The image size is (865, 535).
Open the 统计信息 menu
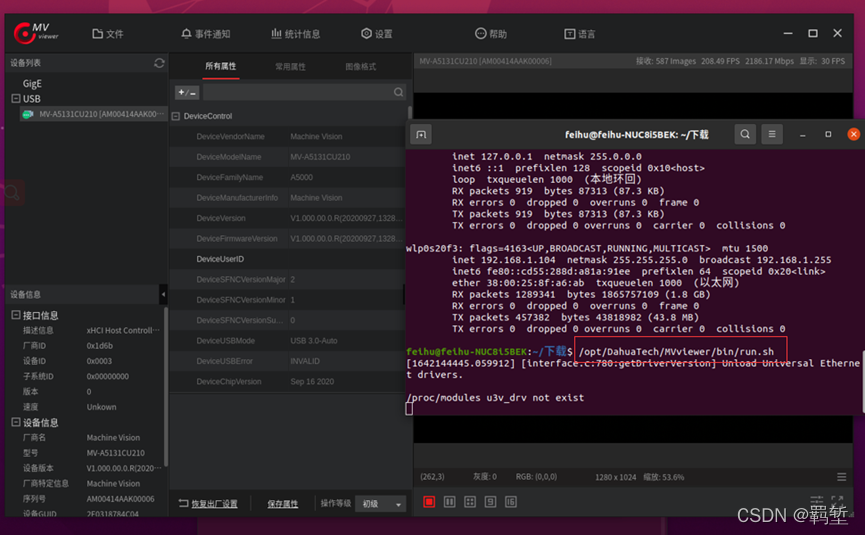click(295, 34)
